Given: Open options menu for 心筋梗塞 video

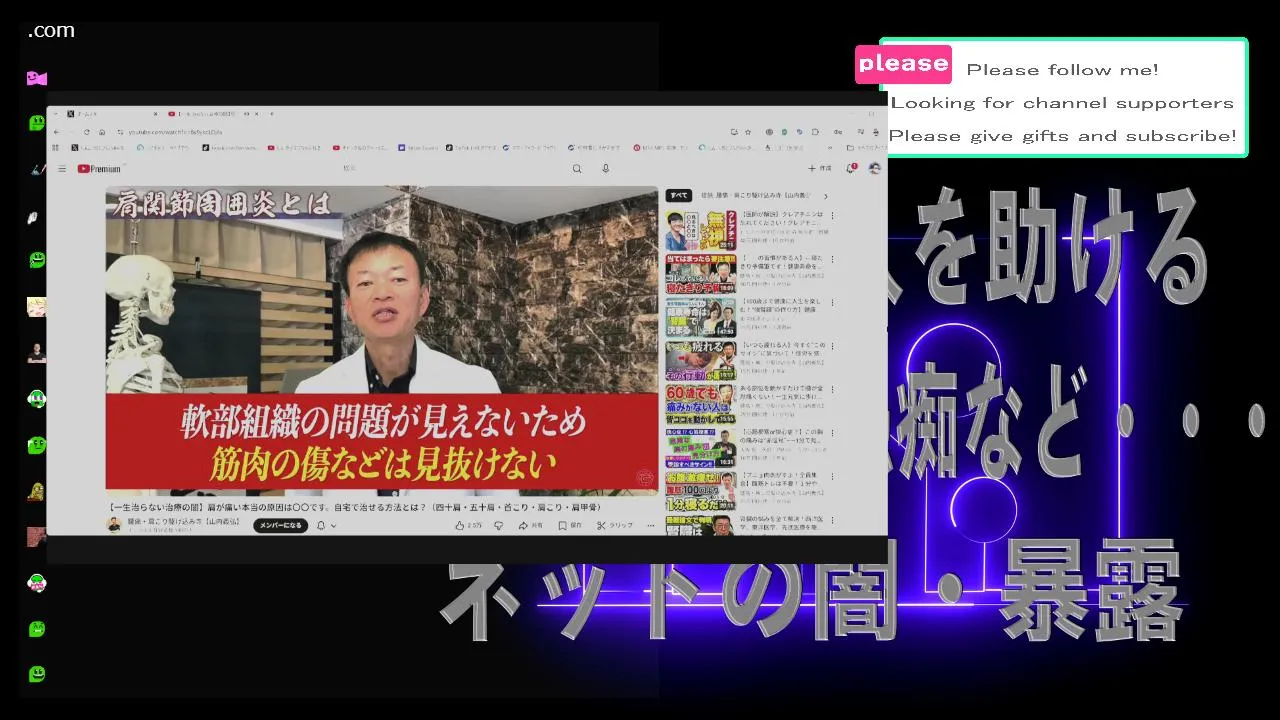Looking at the screenshot, I should click(x=832, y=433).
